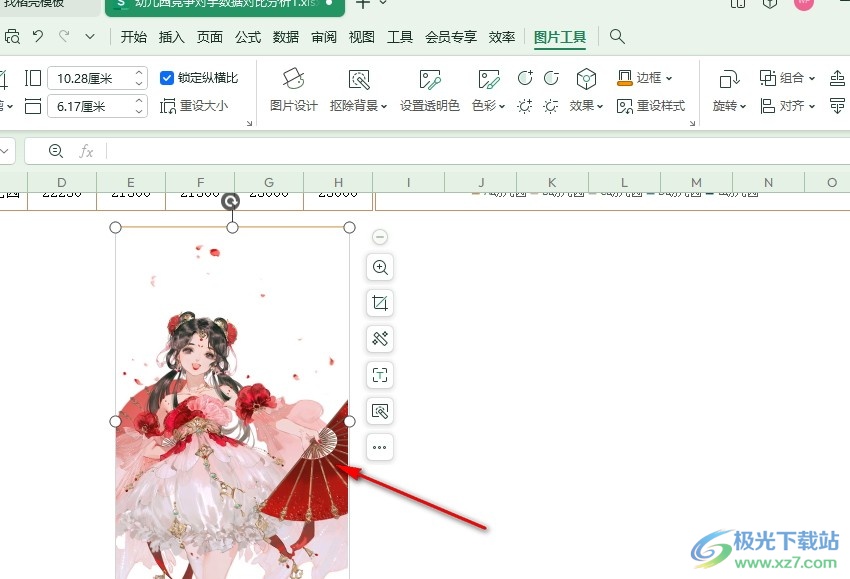Open the print preview icon in the quick toolbar
The width and height of the screenshot is (850, 579).
click(12, 36)
